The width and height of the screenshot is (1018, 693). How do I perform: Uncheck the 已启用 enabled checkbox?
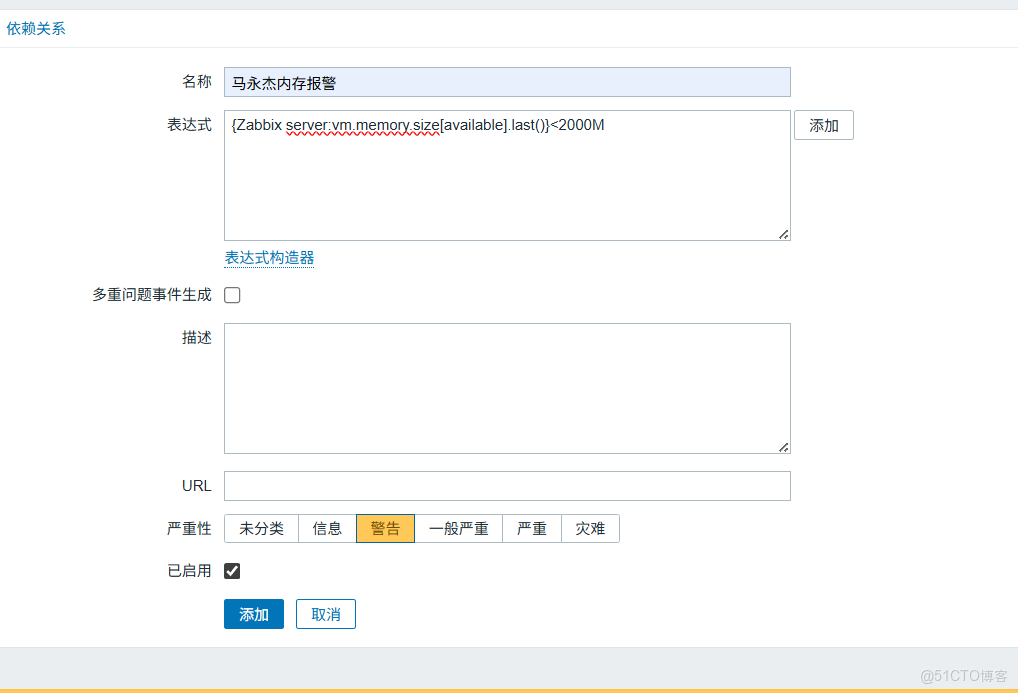pyautogui.click(x=231, y=571)
